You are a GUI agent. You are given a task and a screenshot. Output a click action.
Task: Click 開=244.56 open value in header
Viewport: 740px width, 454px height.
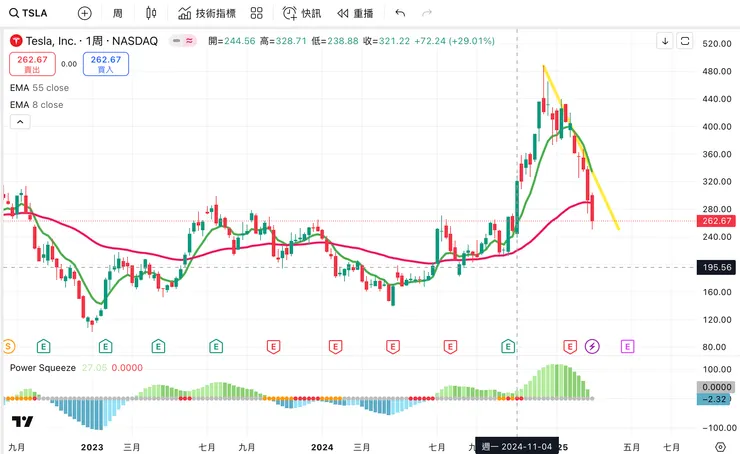click(232, 41)
